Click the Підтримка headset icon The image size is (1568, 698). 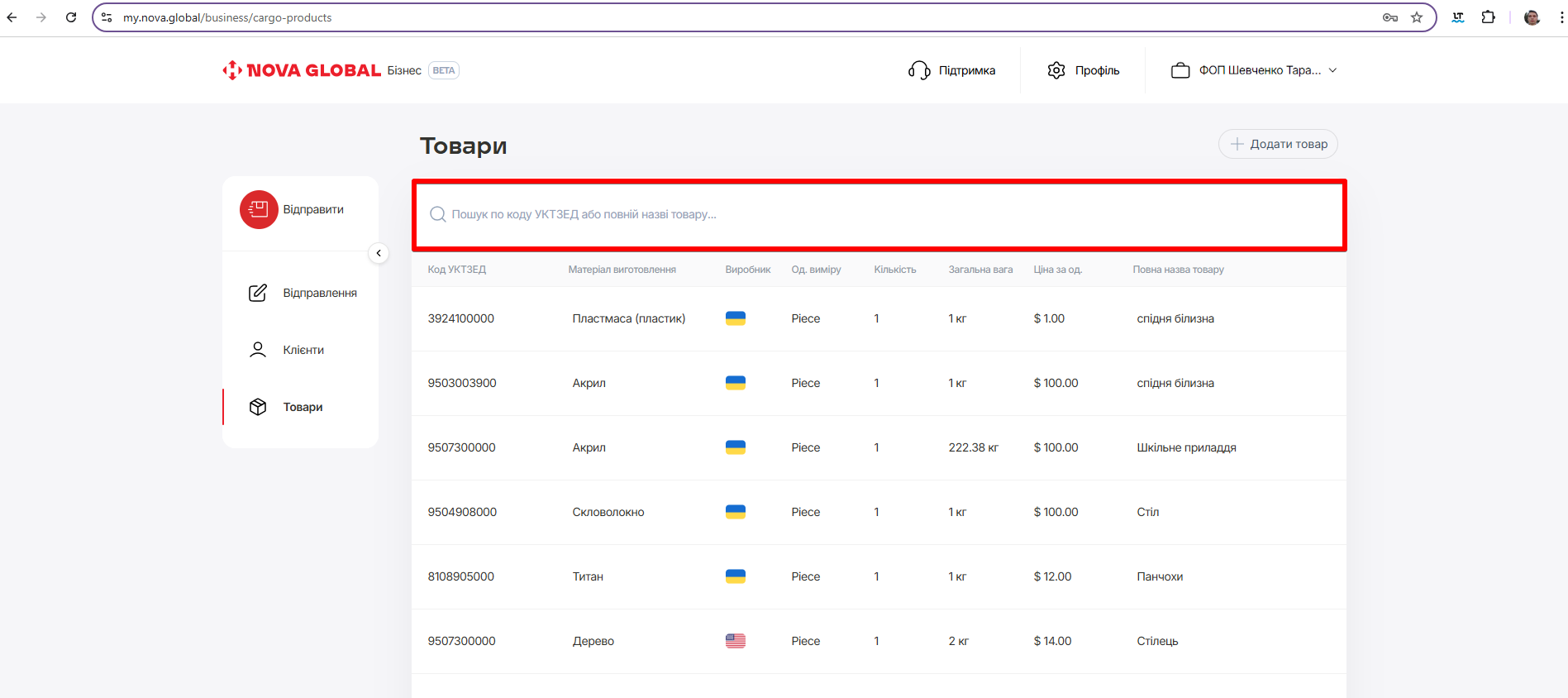click(919, 70)
